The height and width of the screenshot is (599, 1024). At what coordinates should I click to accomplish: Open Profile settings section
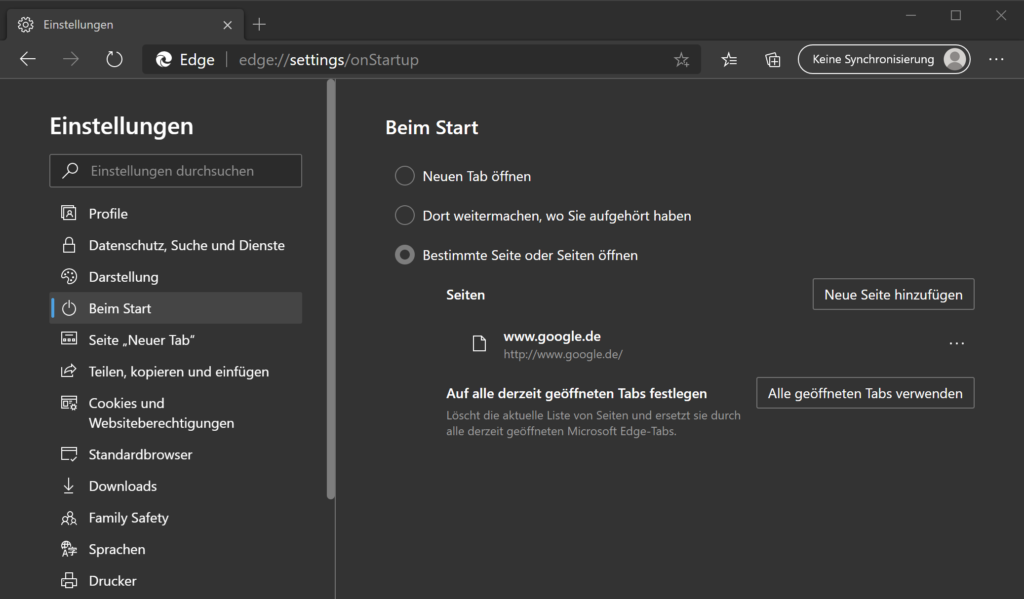coord(176,214)
